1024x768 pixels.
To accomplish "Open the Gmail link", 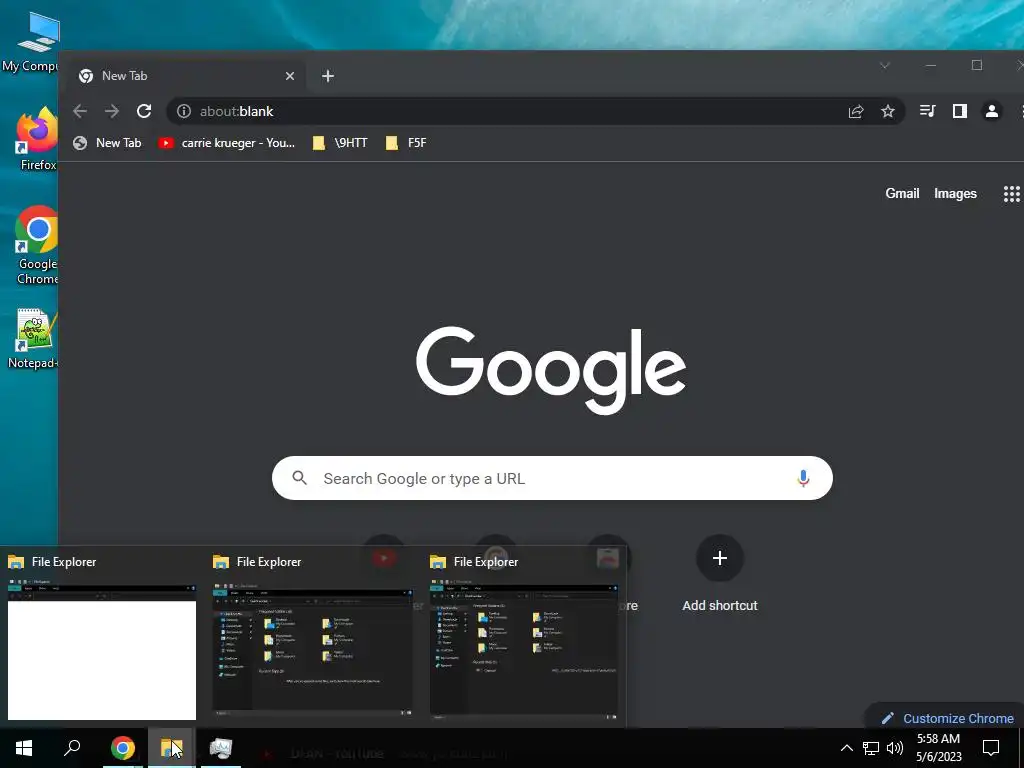I will [902, 194].
